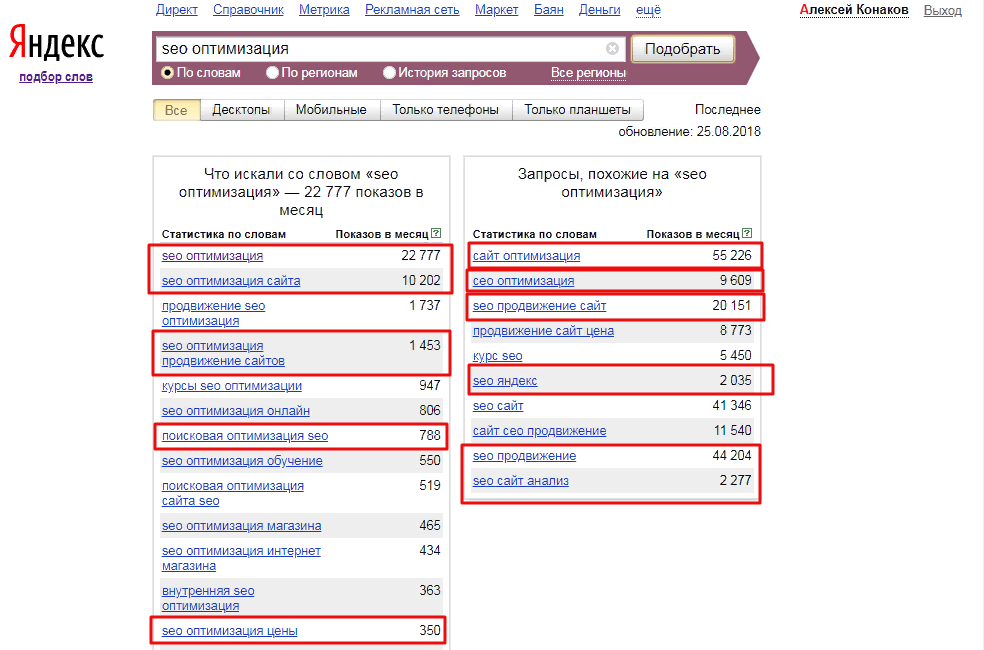Open the 'сайт оптимизация' similar query link
984x650 pixels.
[x=526, y=256]
